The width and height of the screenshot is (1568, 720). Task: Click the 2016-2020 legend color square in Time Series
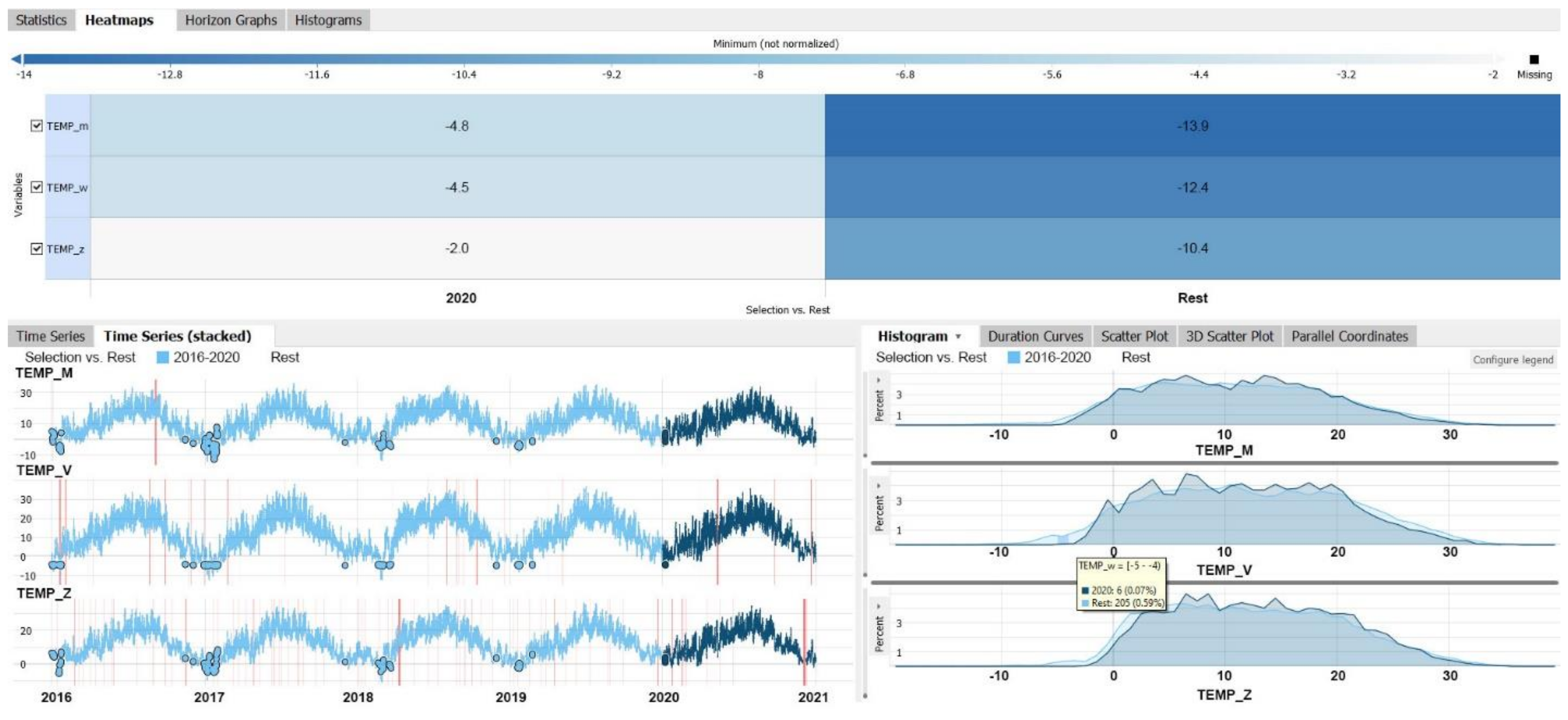[x=163, y=357]
